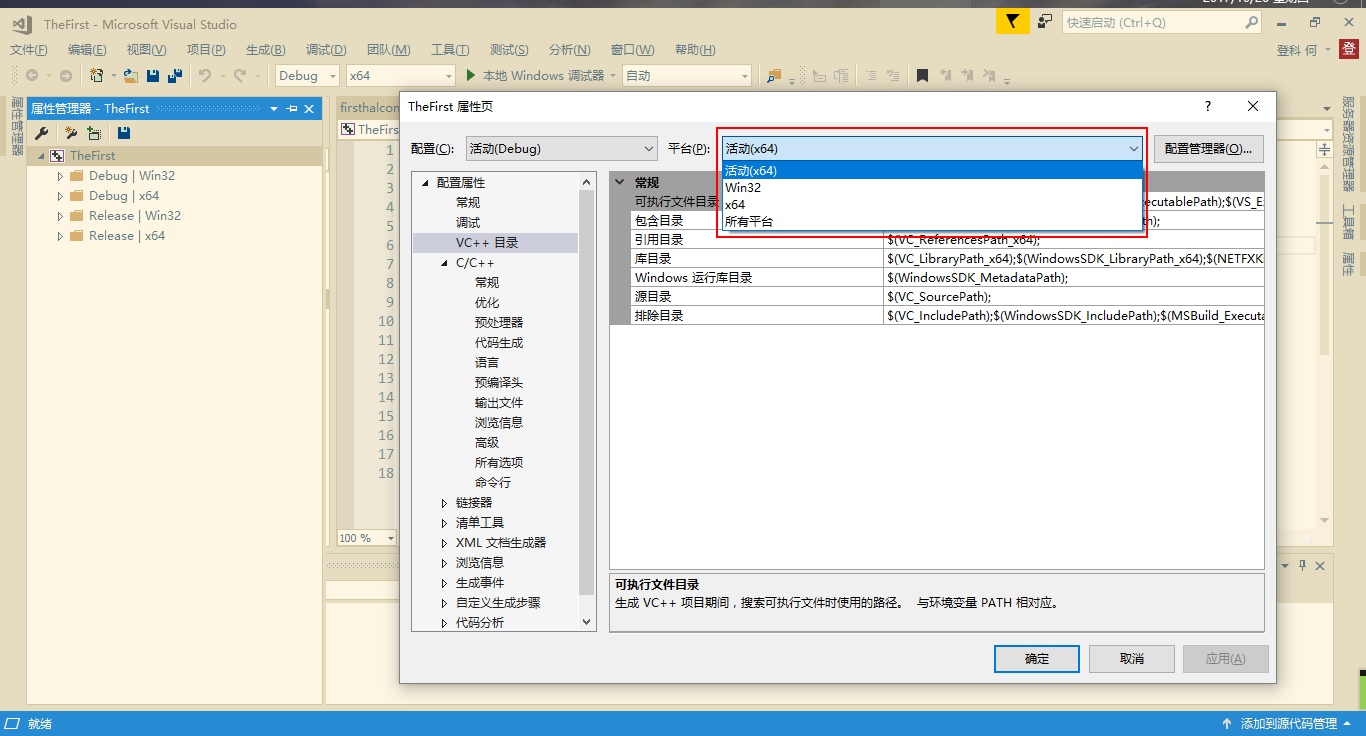Collapse the C/C++ tree node

(445, 261)
